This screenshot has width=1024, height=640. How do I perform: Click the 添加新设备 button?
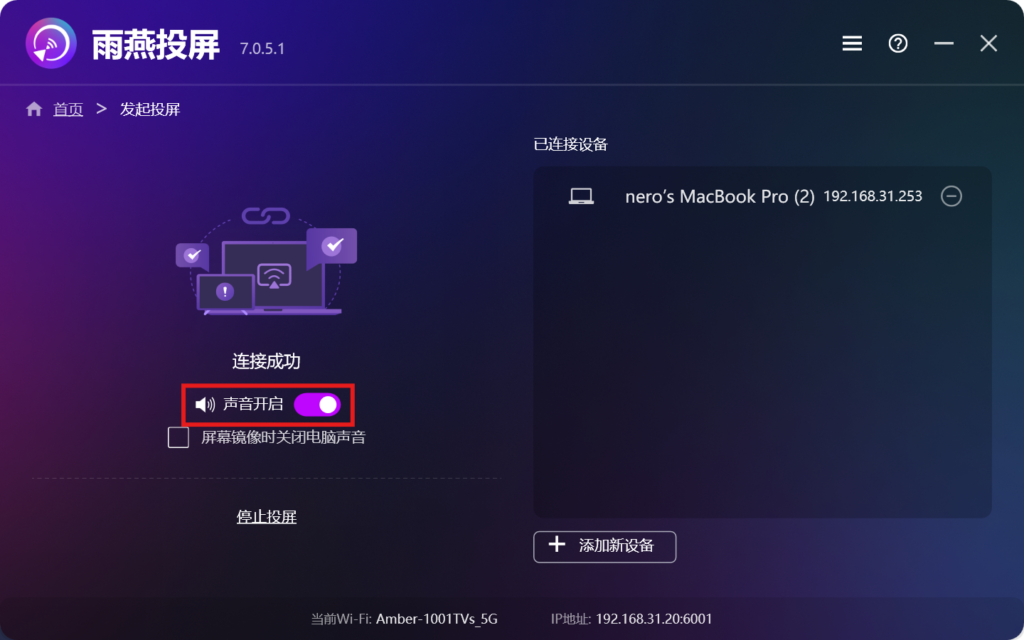pyautogui.click(x=605, y=547)
